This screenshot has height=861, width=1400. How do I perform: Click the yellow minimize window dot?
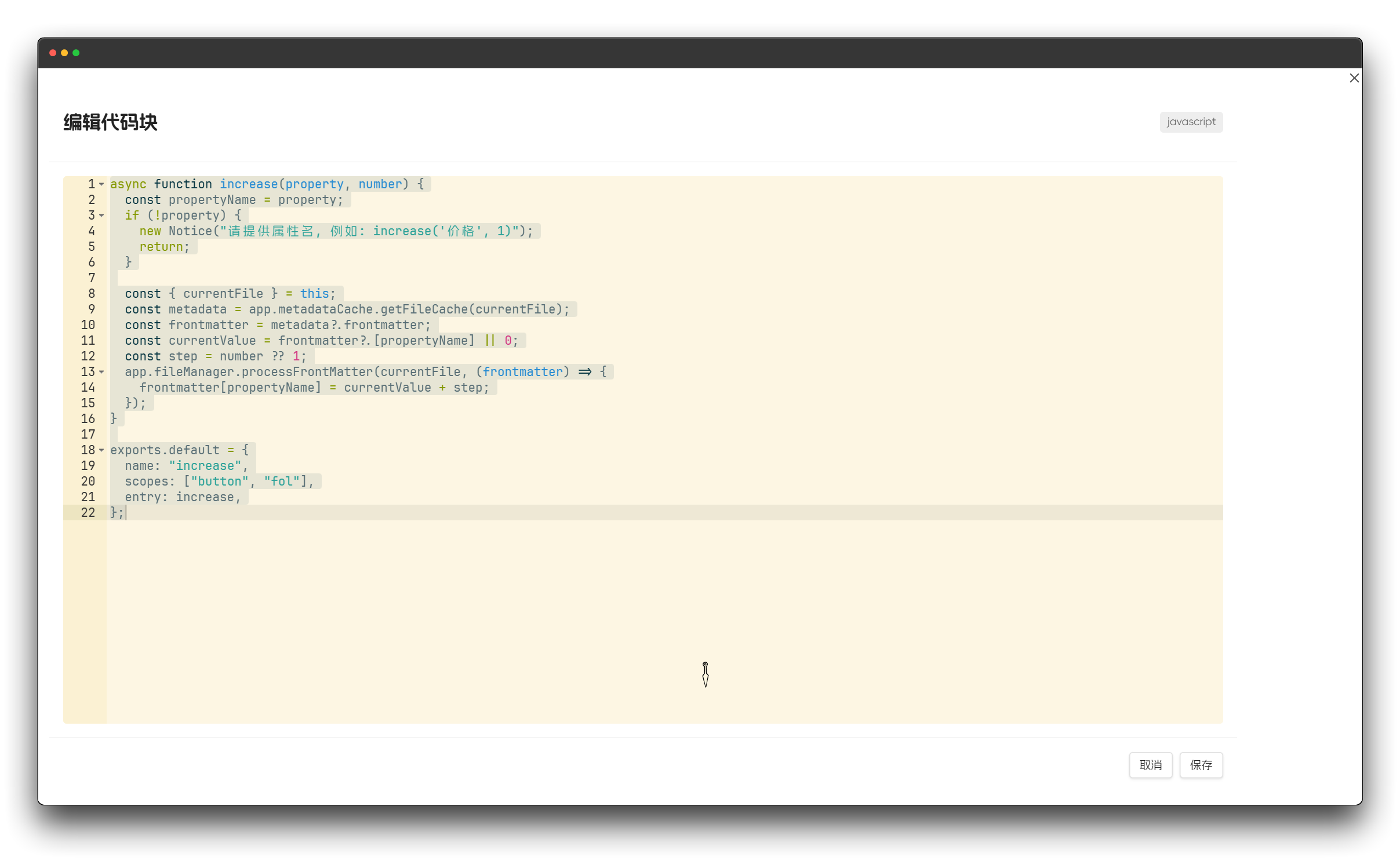(64, 53)
